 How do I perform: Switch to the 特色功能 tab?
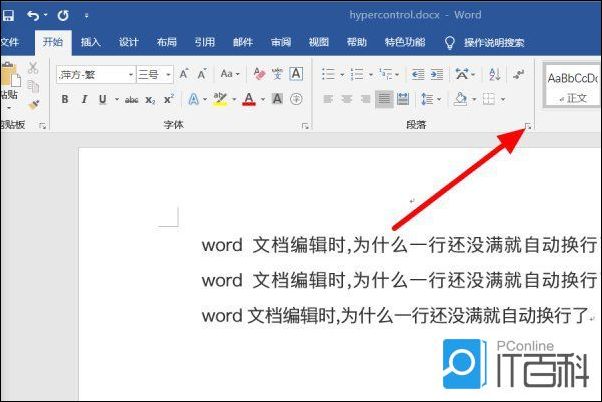(x=405, y=42)
